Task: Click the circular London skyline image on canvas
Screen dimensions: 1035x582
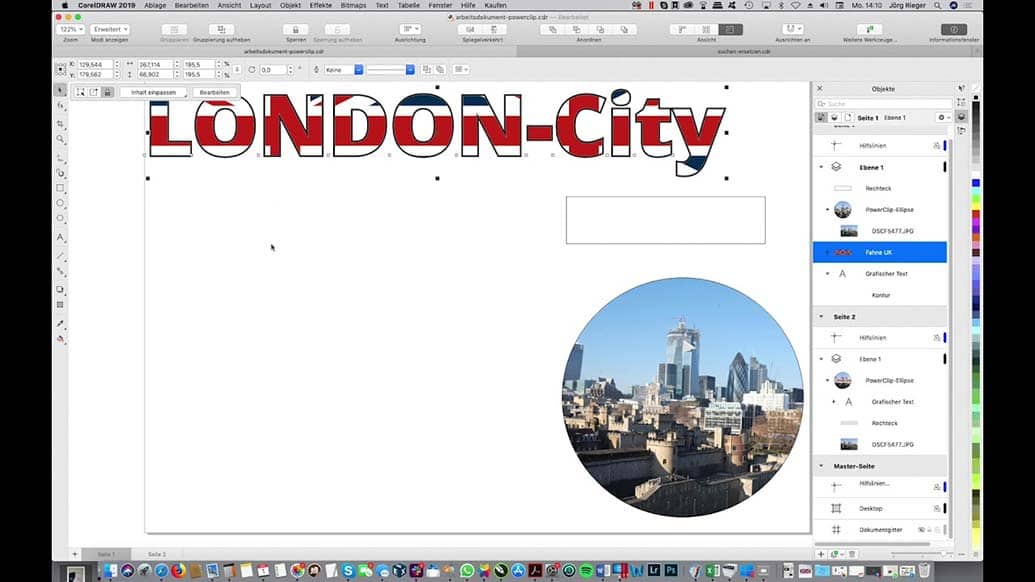Action: coord(683,397)
